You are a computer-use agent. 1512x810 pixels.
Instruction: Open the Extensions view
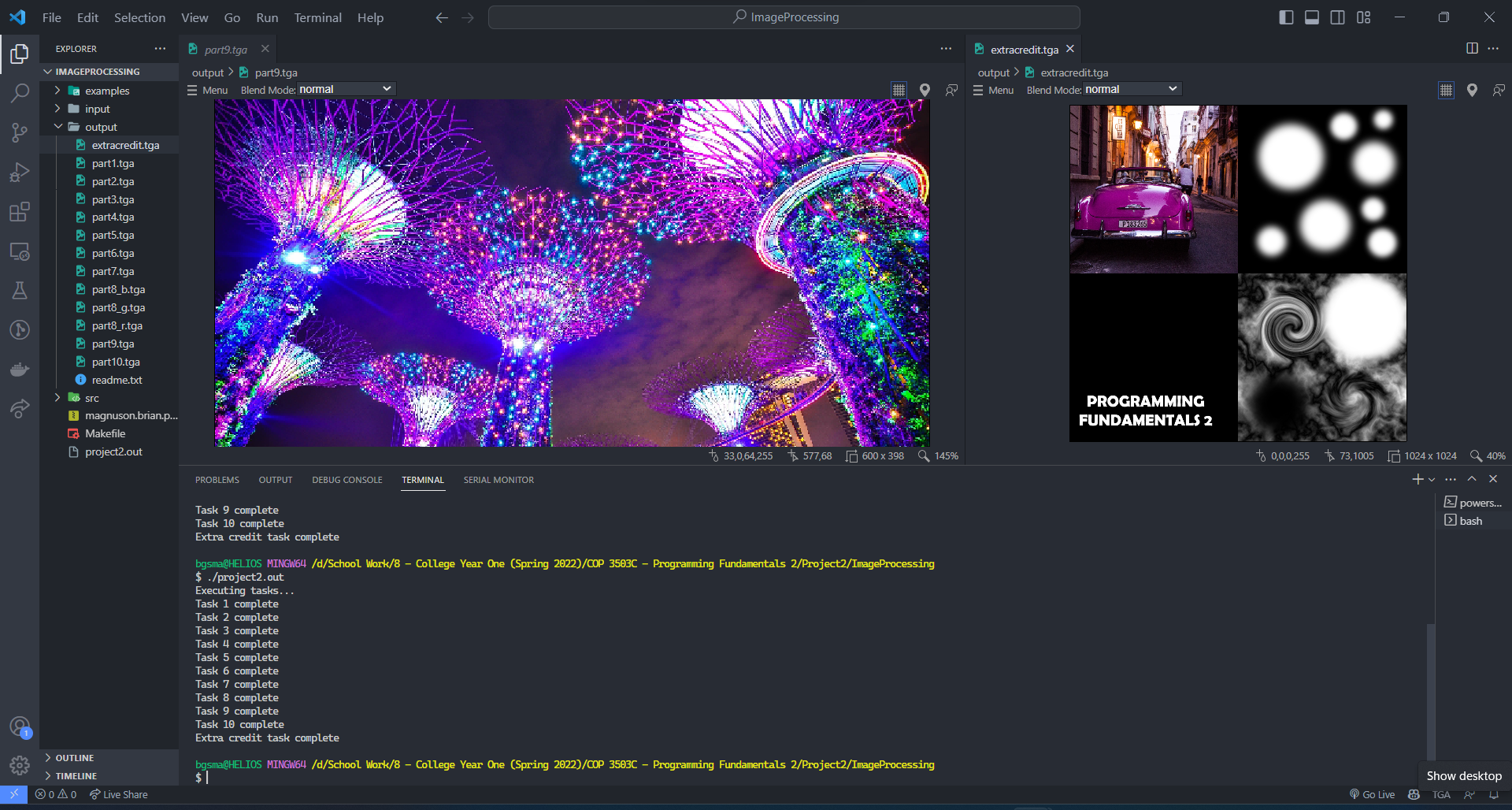coord(20,212)
